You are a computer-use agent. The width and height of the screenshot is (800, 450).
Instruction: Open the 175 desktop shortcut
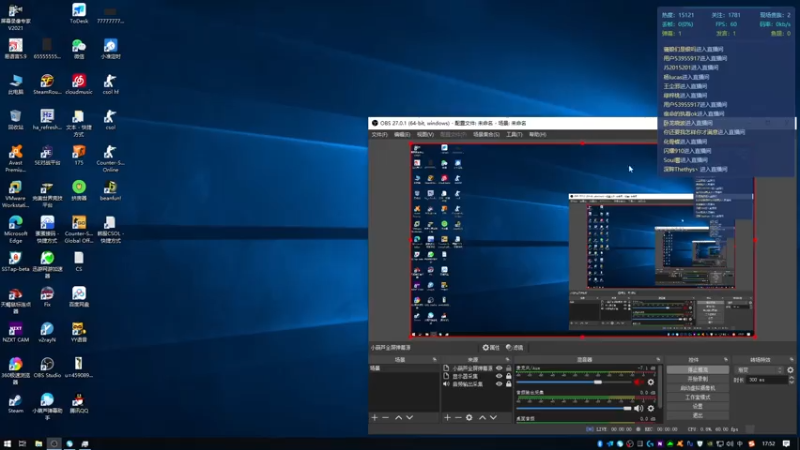click(79, 155)
